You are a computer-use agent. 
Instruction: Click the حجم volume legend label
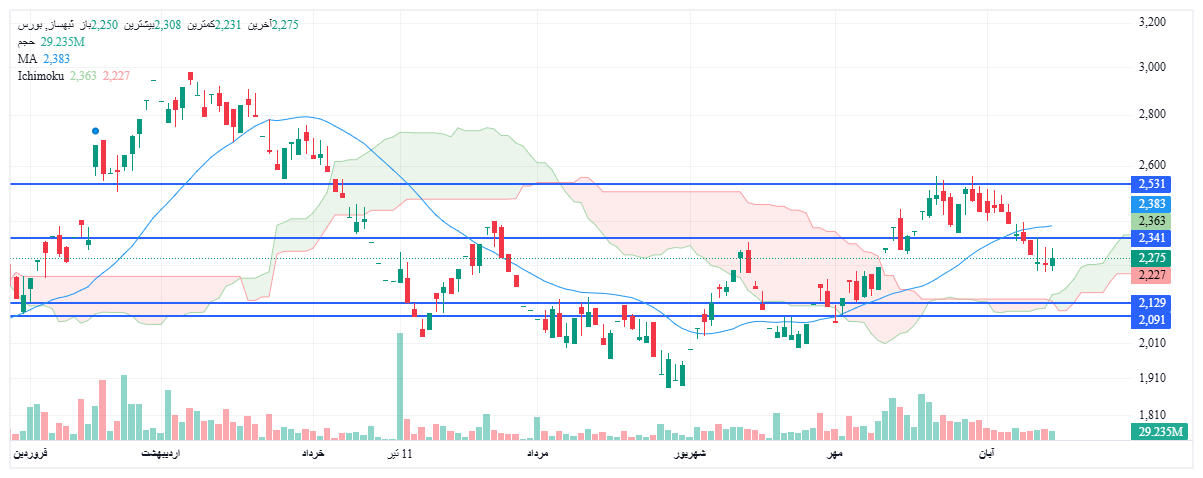click(x=26, y=42)
